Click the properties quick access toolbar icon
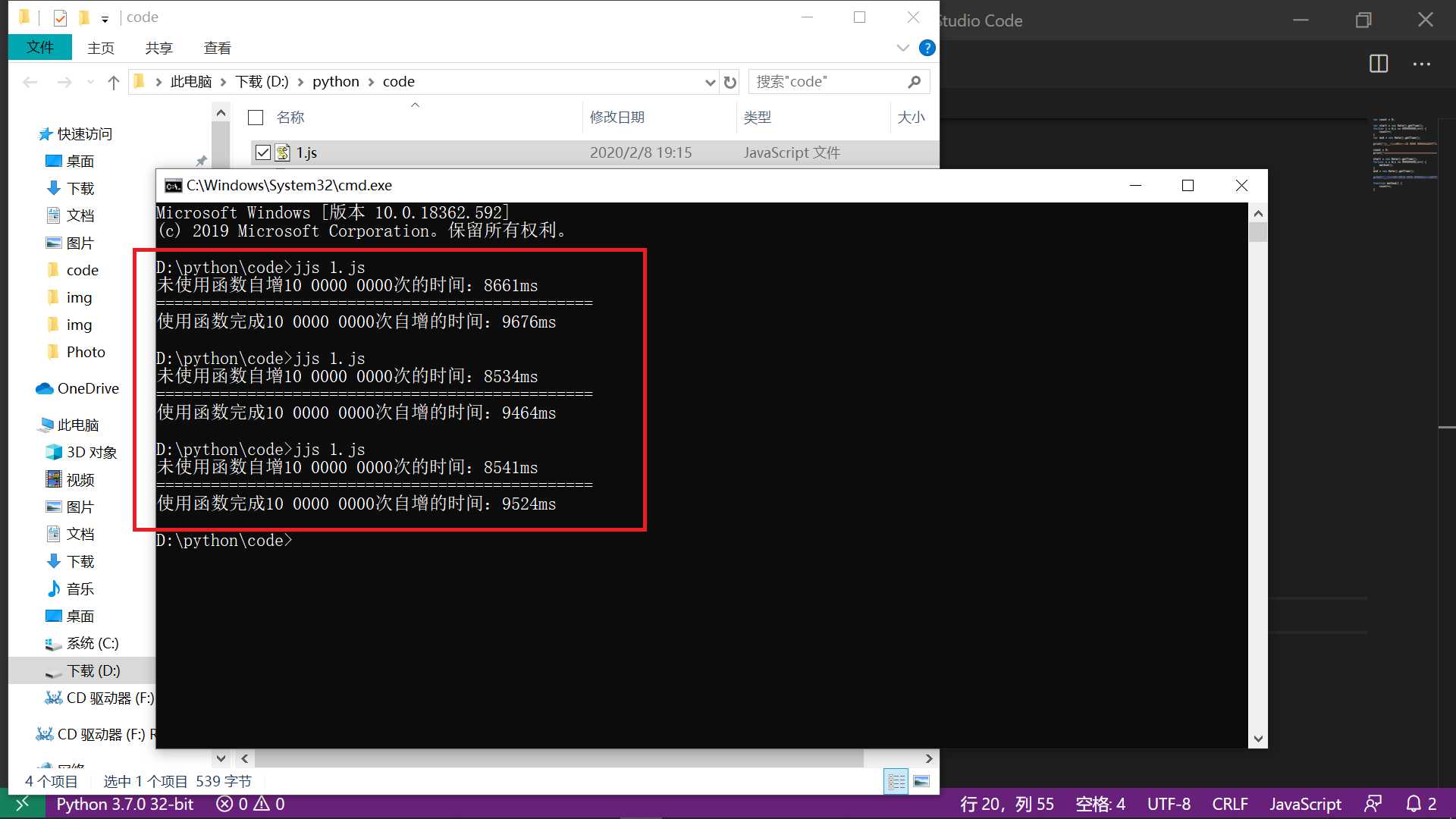The height and width of the screenshot is (819, 1456). 60,17
